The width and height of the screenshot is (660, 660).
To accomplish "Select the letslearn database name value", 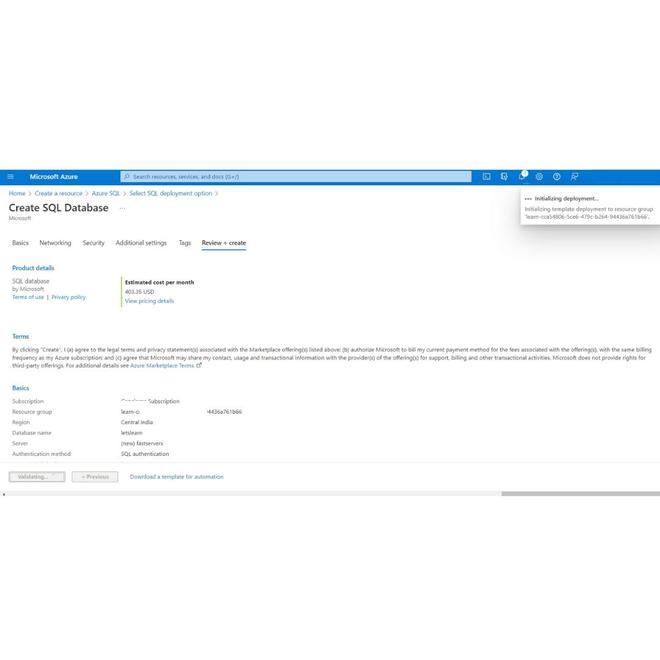I will [131, 433].
